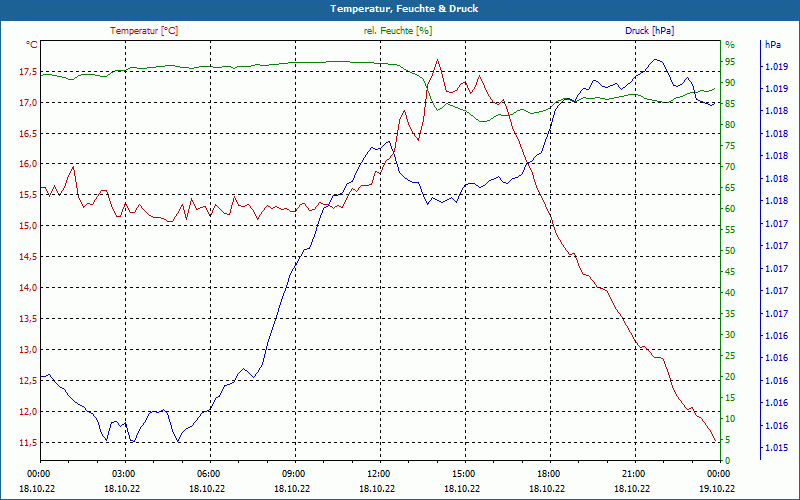This screenshot has width=800, height=500.
Task: Click the 09:00 time axis label
Action: tap(293, 473)
